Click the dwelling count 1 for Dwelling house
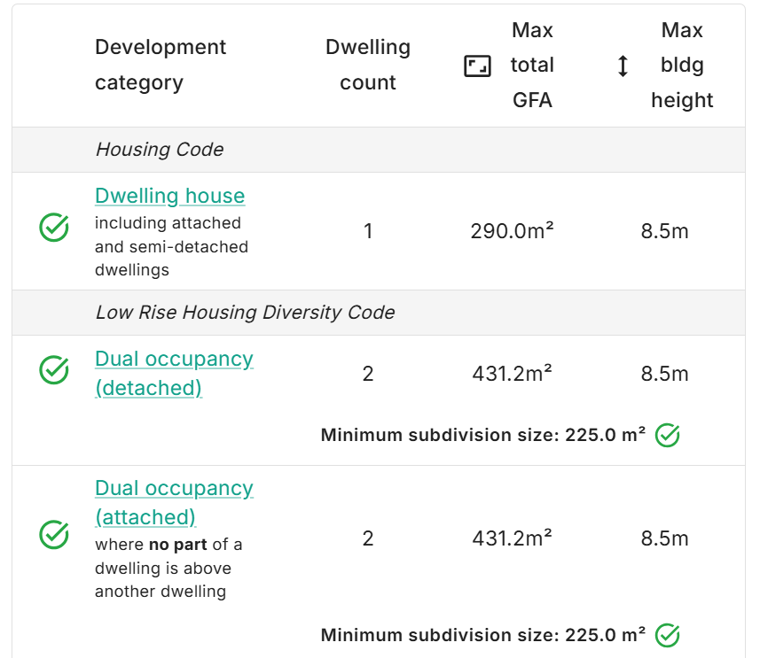Screen dimensions: 760x658 pyautogui.click(x=368, y=231)
